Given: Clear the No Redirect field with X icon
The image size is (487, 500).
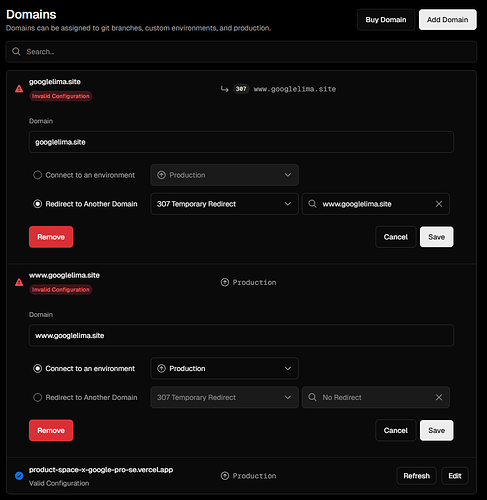Looking at the screenshot, I should (439, 397).
